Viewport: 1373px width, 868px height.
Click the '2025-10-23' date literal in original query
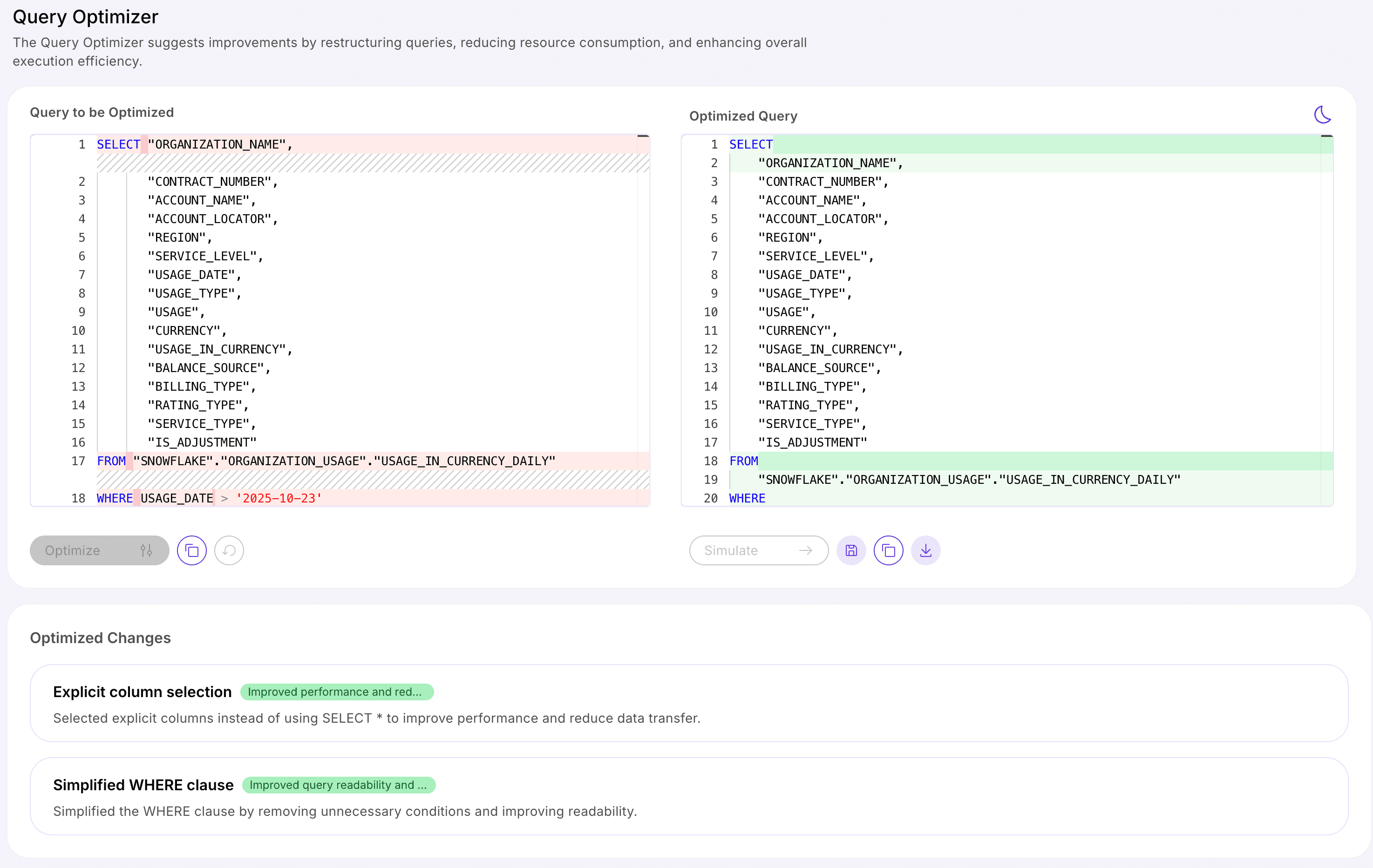pyautogui.click(x=279, y=498)
